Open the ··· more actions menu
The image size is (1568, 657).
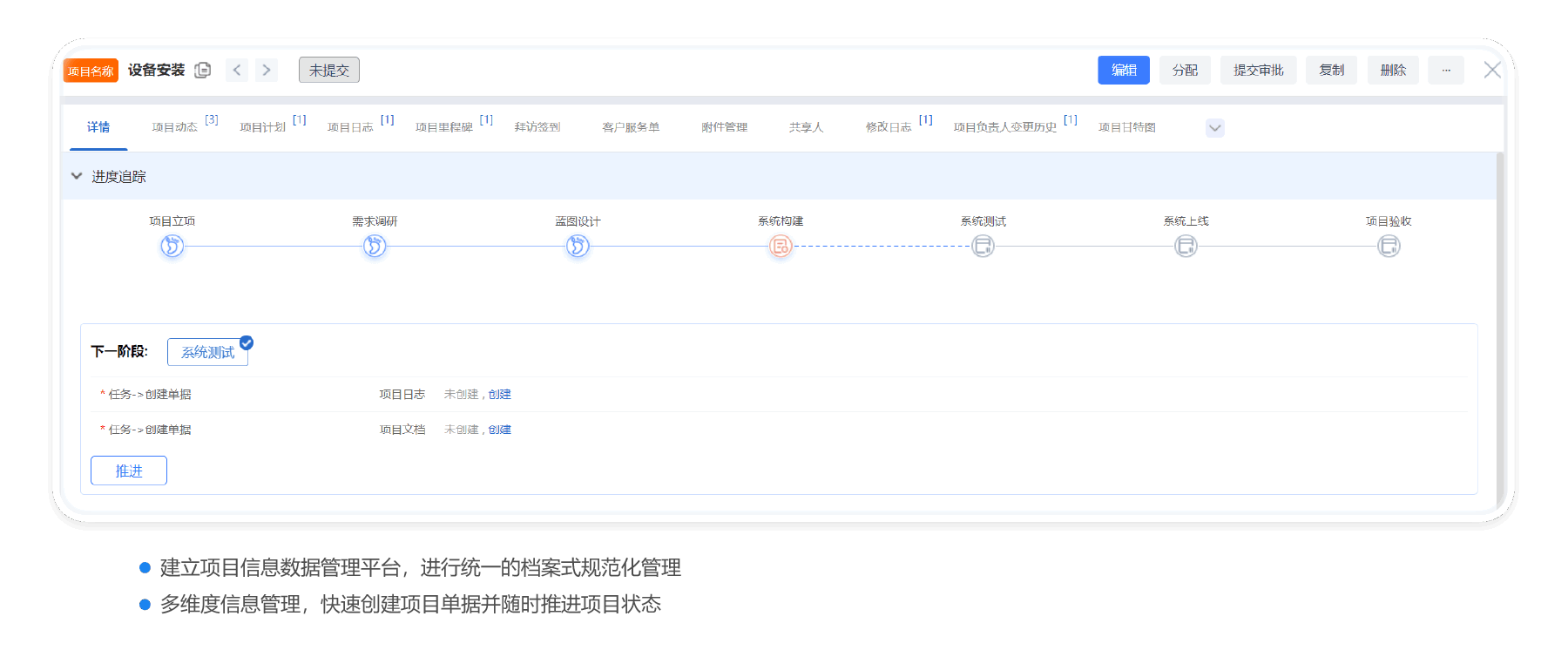coord(1445,70)
